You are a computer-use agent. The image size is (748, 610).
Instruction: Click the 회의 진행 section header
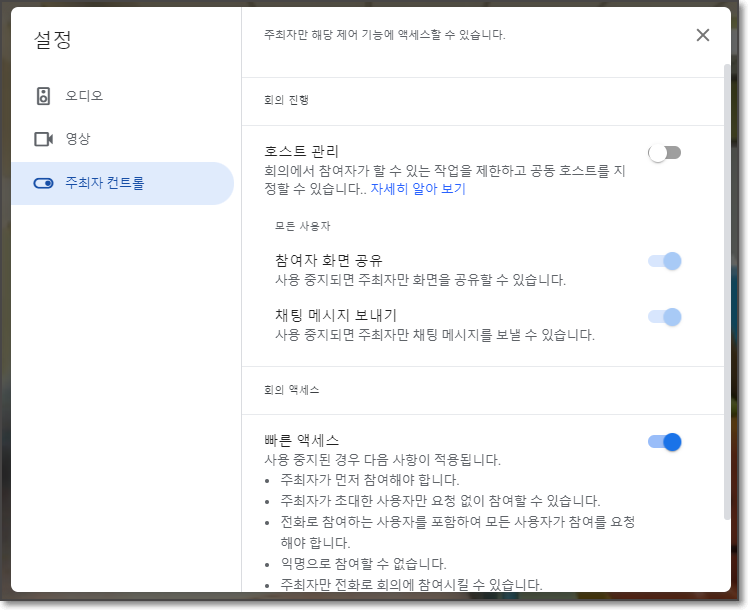point(286,100)
